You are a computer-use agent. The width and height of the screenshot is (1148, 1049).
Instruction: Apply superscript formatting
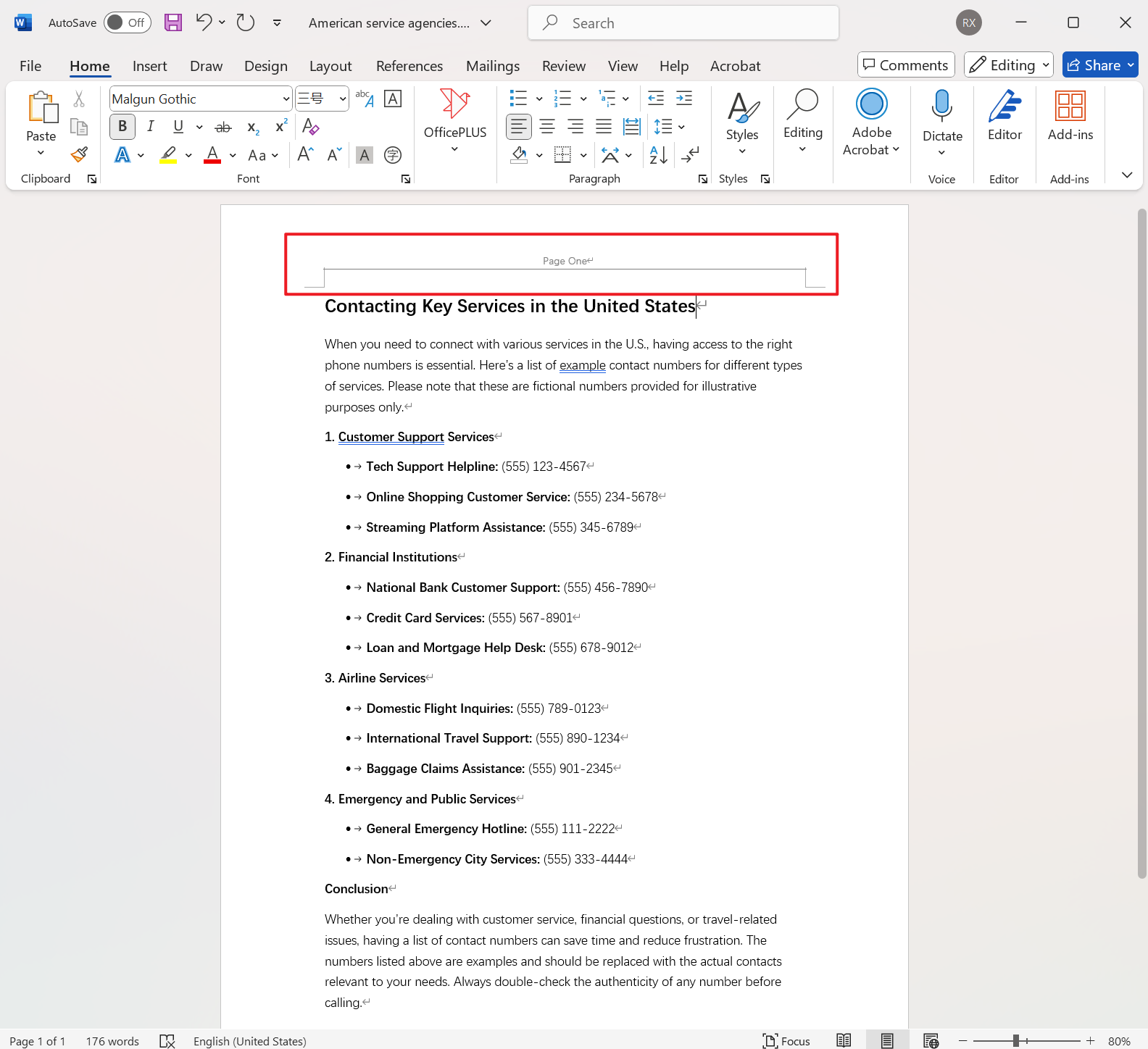point(281,127)
